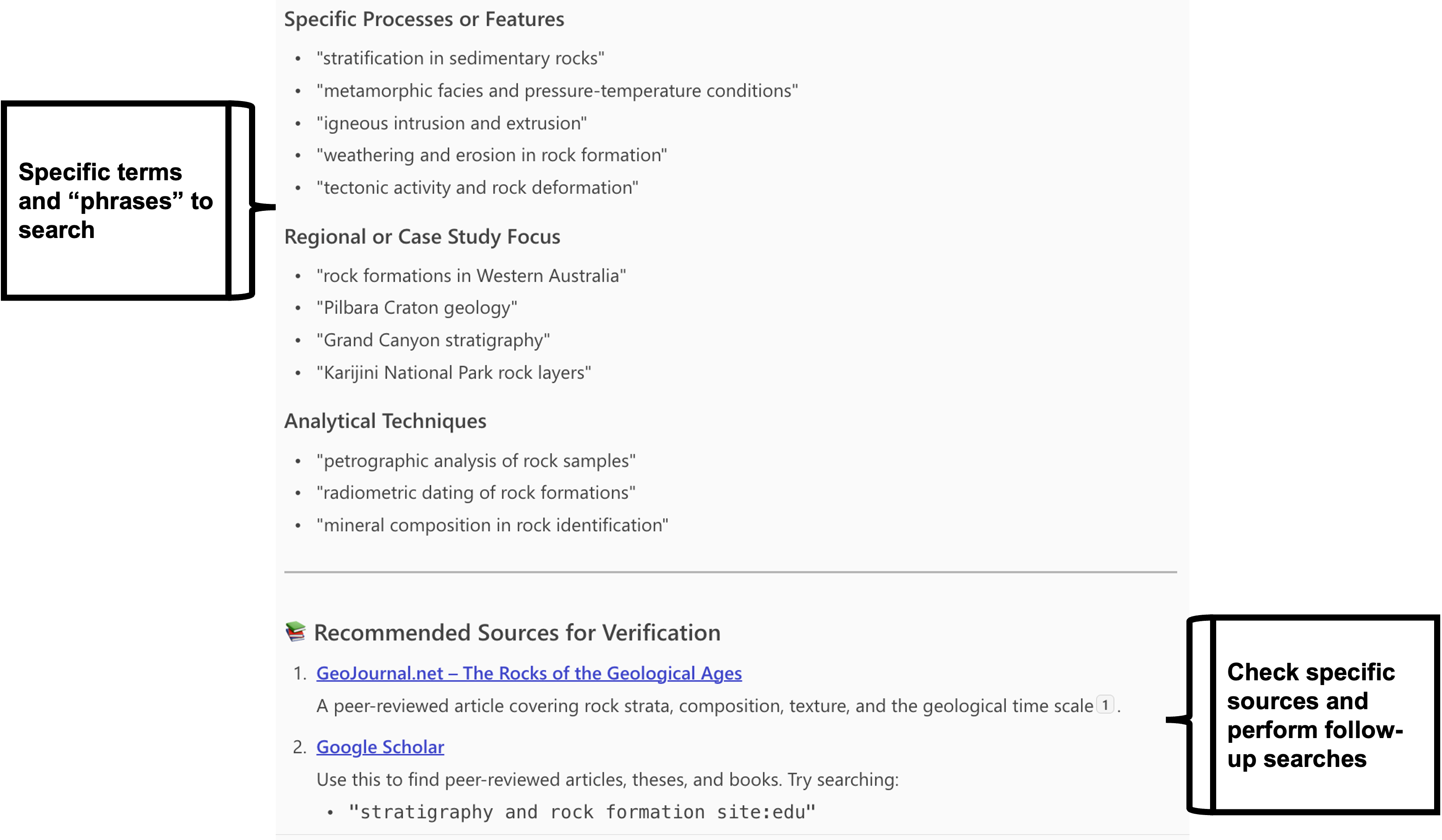
Task: Open the Google Scholar link
Action: point(380,747)
